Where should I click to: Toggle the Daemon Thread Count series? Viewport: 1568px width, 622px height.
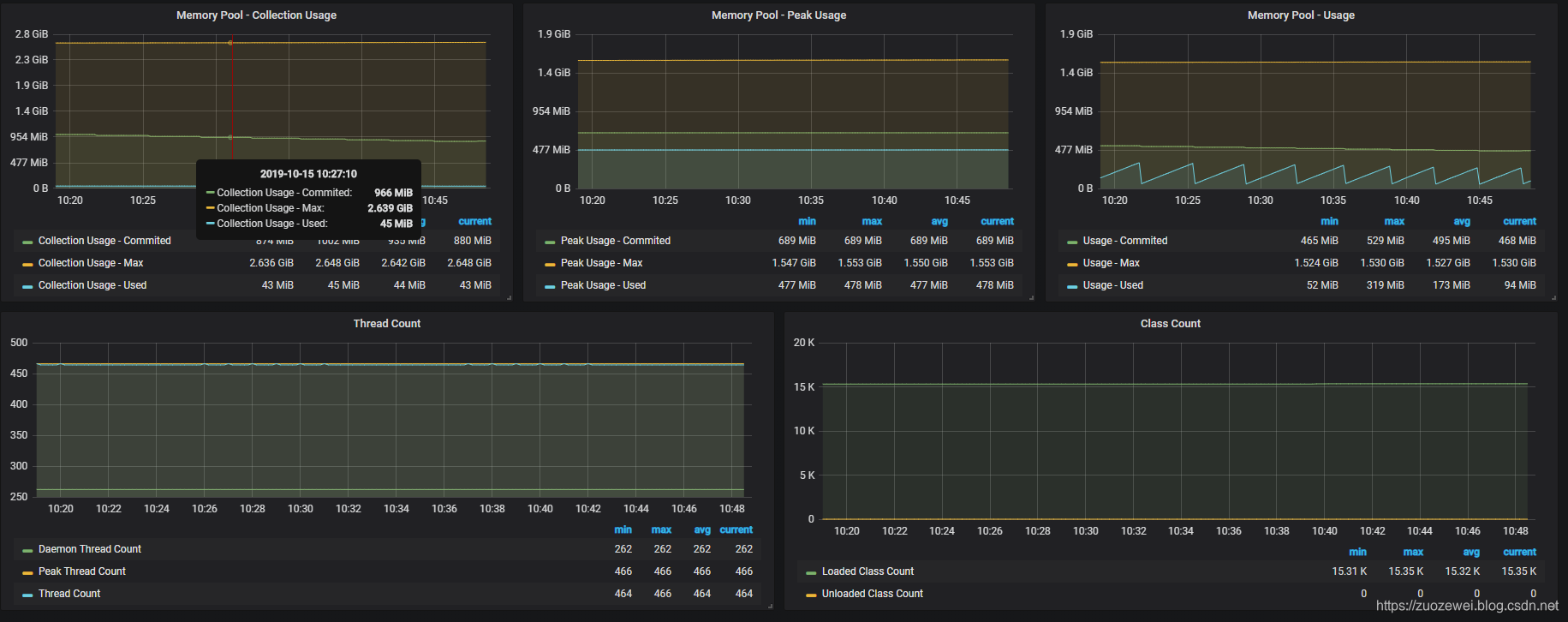(90, 549)
